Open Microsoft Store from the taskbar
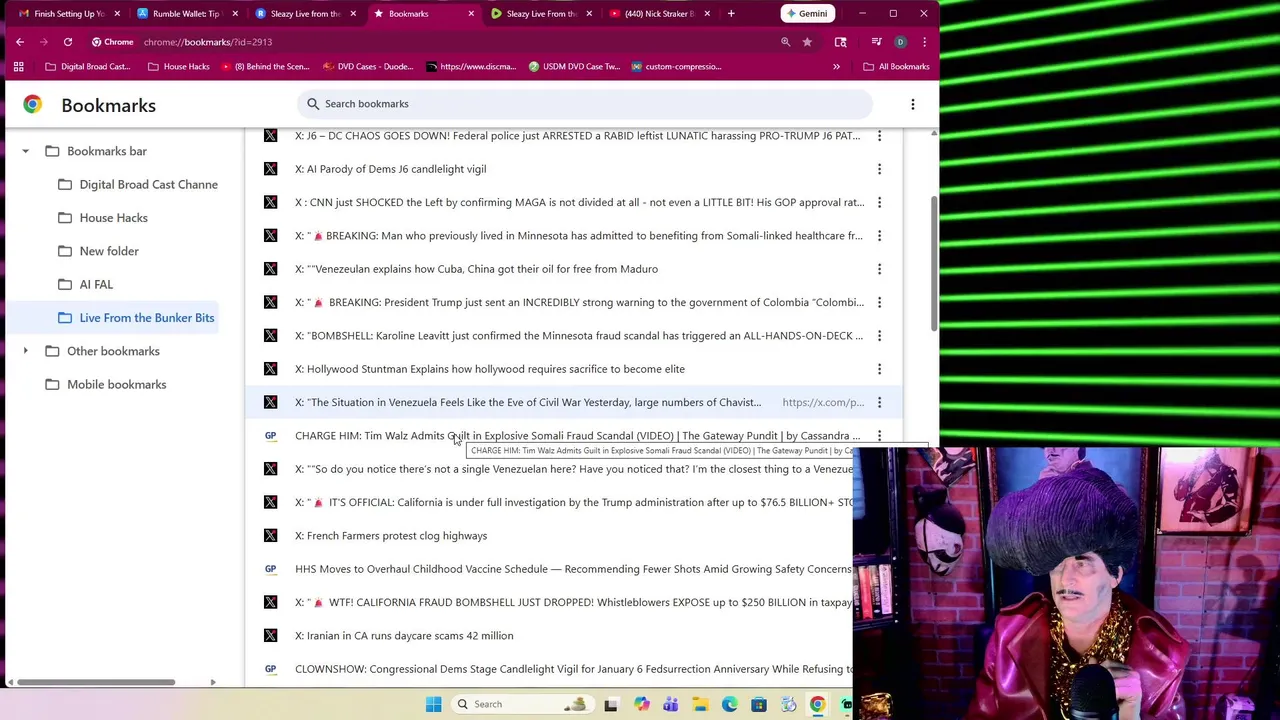The image size is (1280, 720). click(759, 704)
